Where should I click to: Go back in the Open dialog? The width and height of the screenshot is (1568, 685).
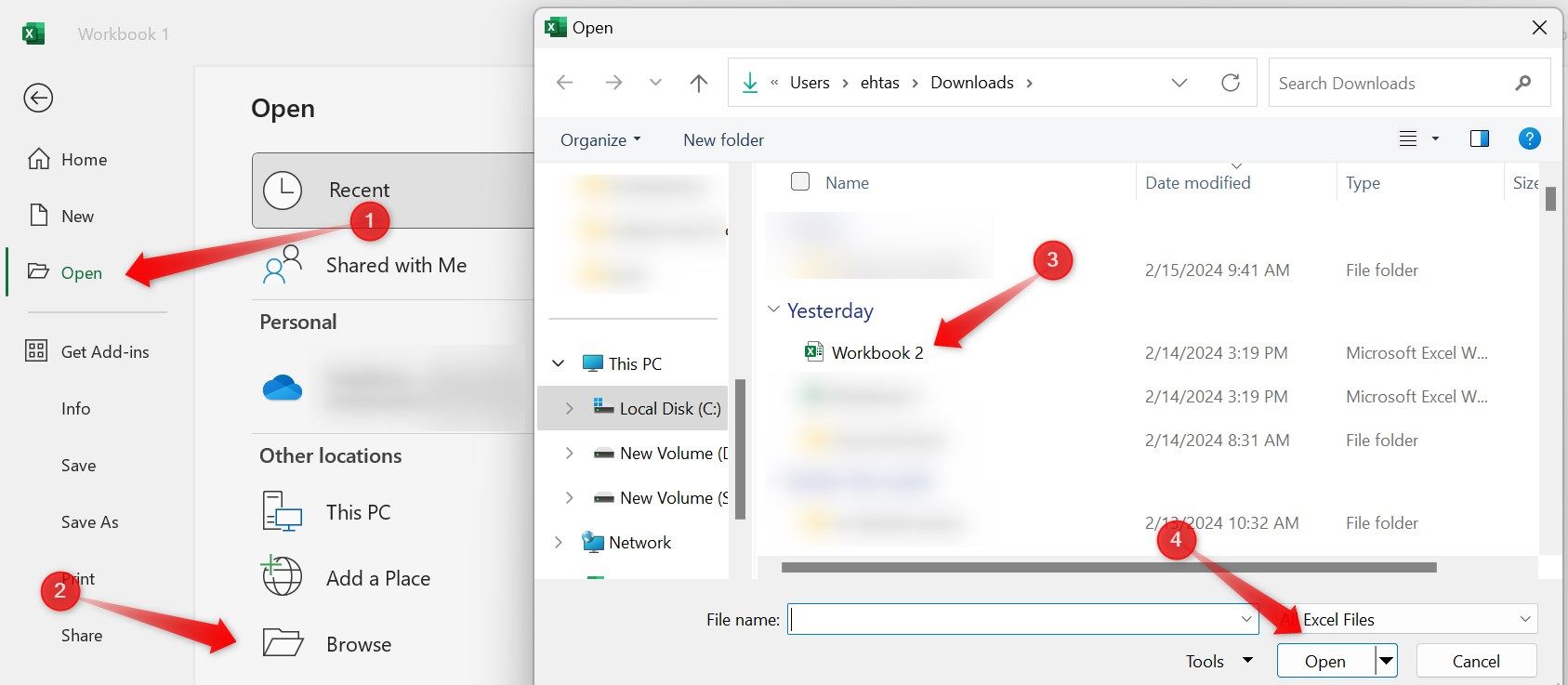click(x=564, y=83)
